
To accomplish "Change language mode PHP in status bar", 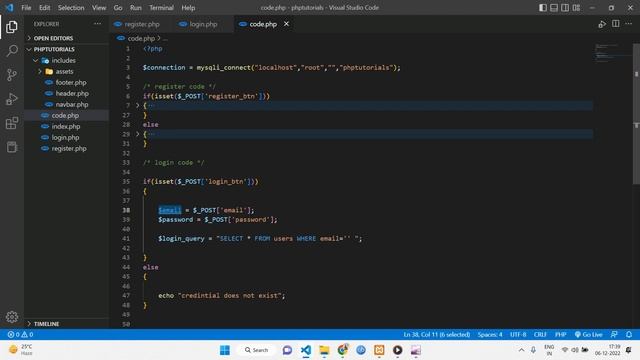I will click(560, 334).
